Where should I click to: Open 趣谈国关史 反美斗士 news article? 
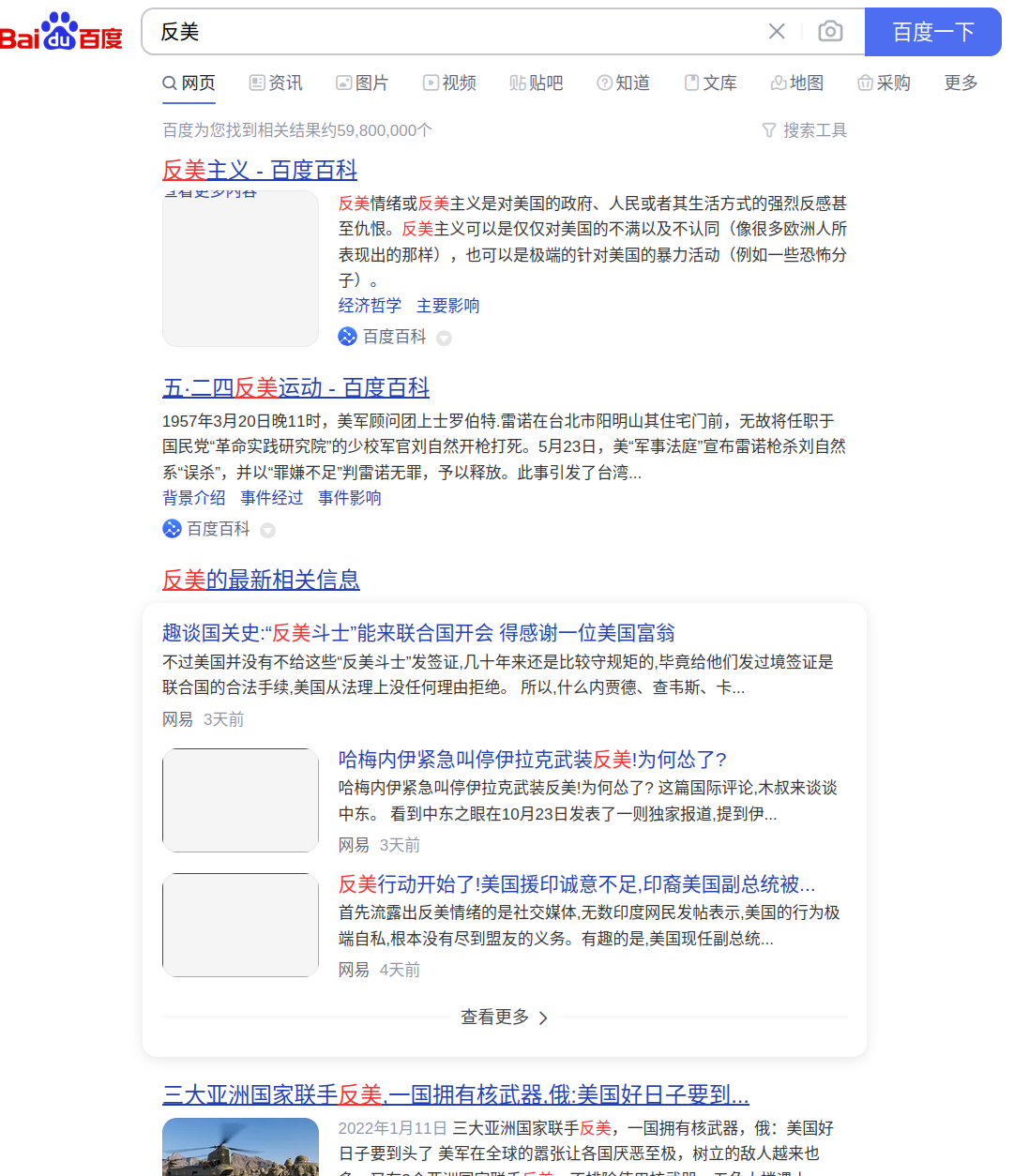point(418,633)
